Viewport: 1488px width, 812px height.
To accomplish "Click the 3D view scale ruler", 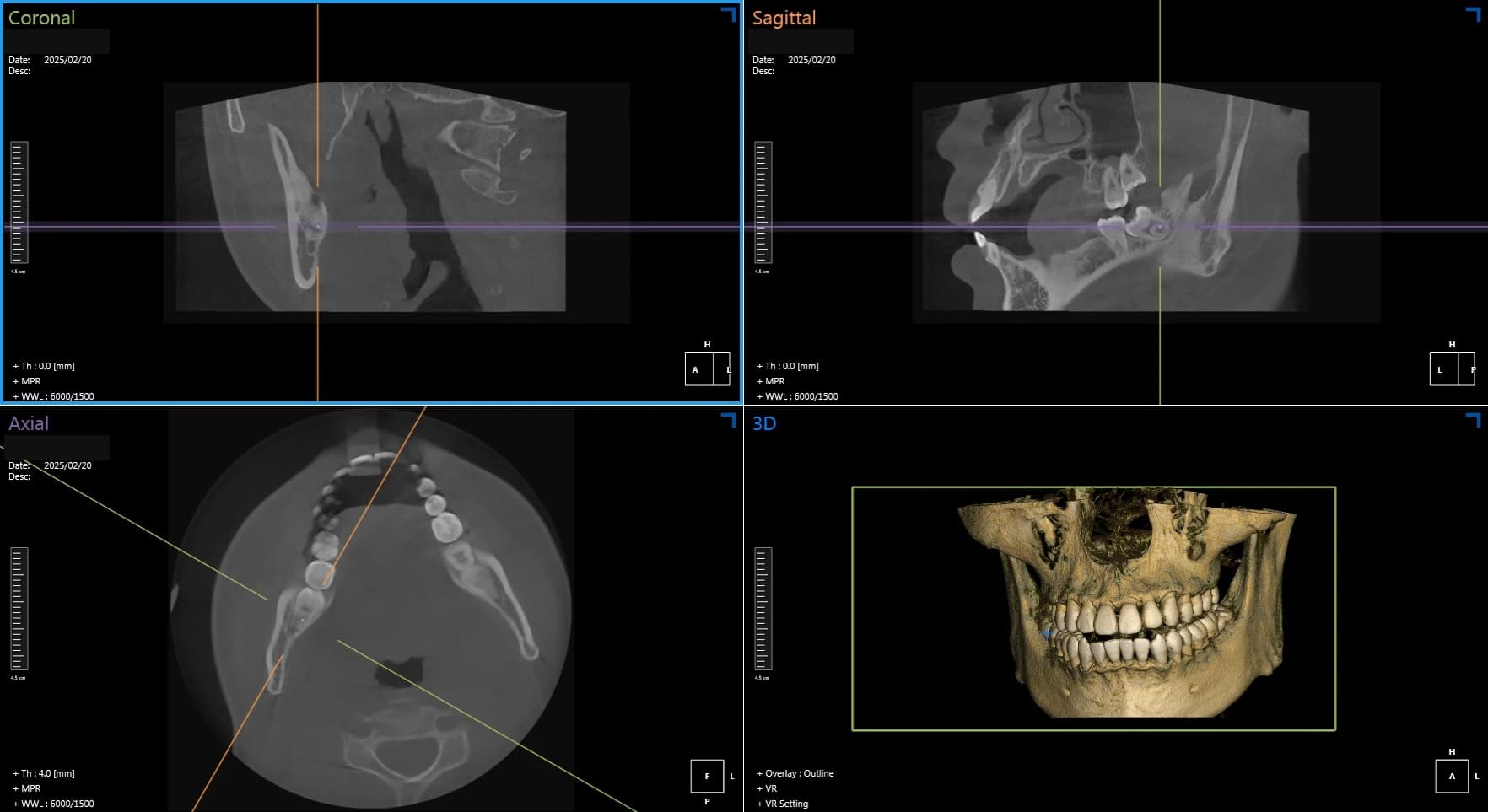I will click(763, 609).
